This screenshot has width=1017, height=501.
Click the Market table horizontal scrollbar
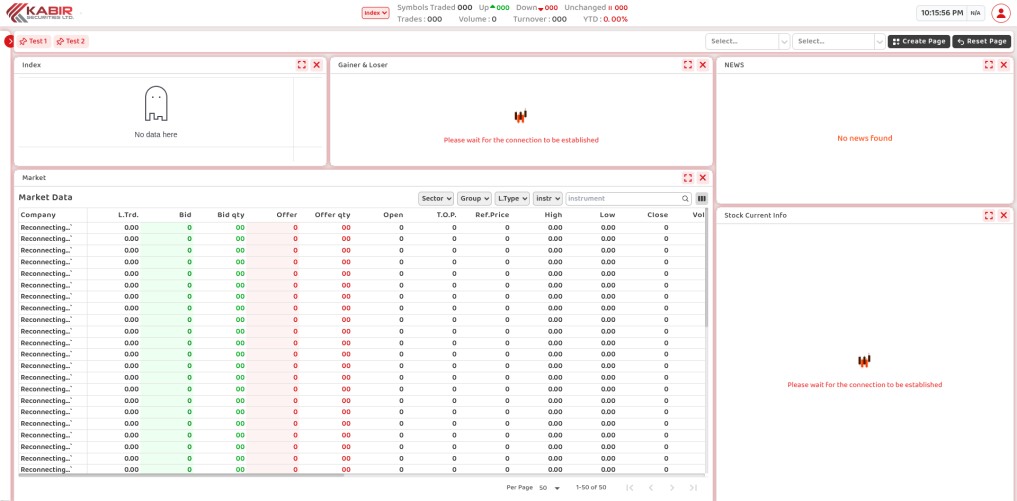pyautogui.click(x=182, y=476)
